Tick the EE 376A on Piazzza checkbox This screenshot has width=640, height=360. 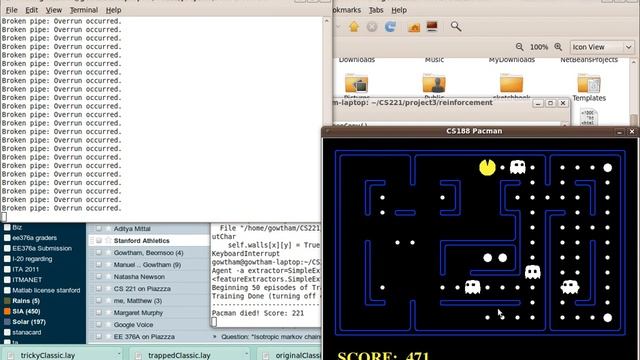click(x=98, y=337)
